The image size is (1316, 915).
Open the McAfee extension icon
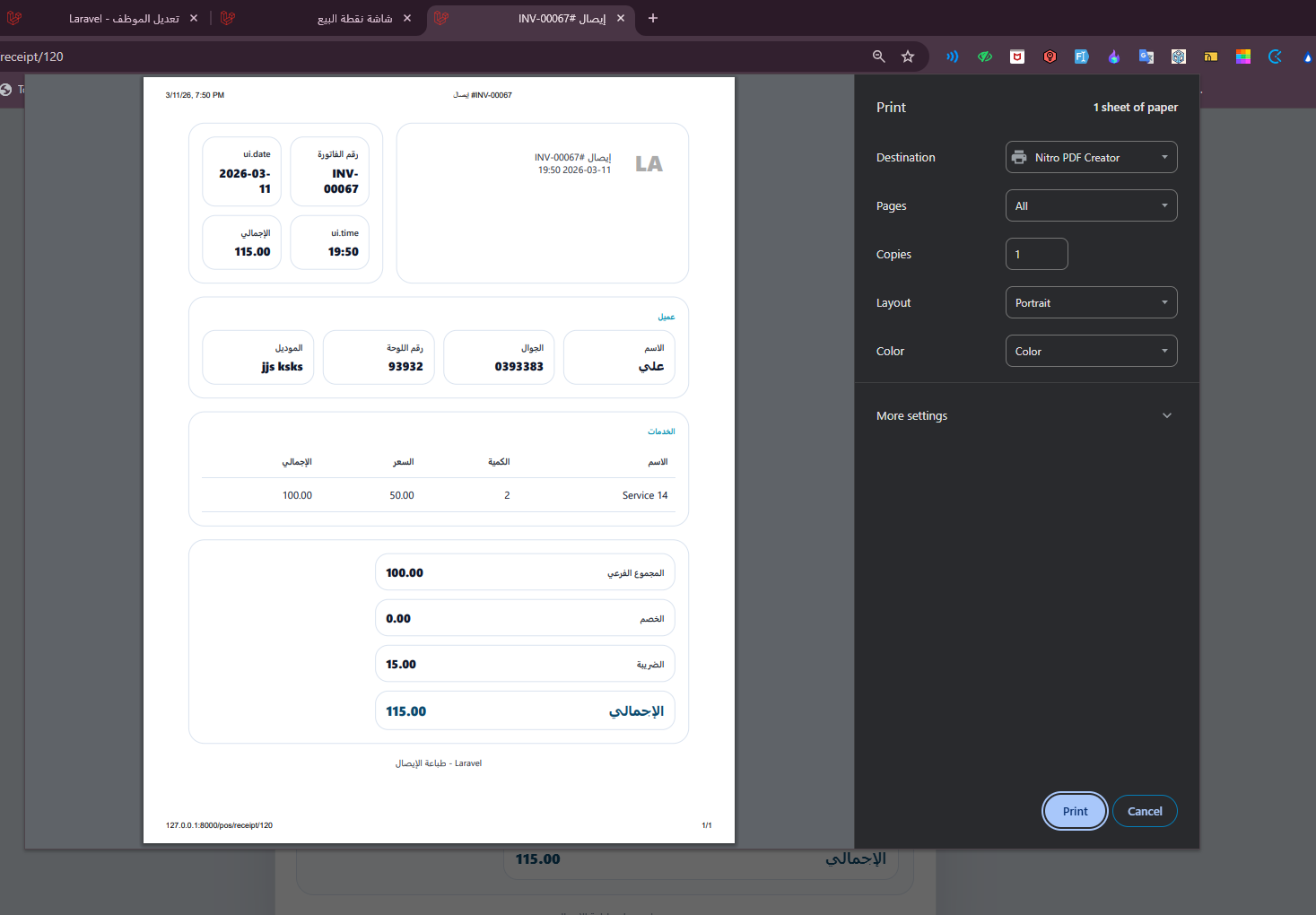pos(1017,57)
